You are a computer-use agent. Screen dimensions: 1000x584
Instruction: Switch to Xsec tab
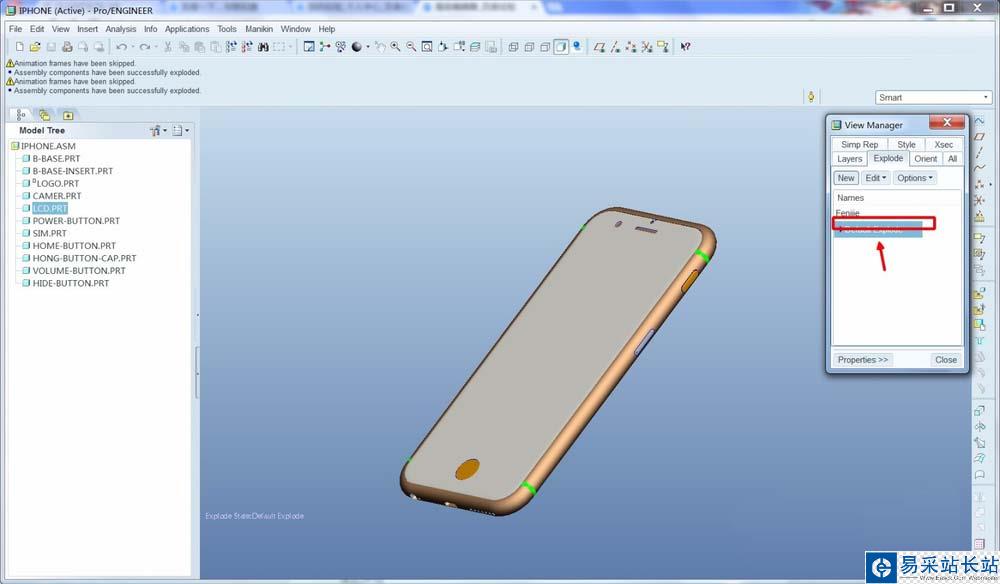[943, 145]
